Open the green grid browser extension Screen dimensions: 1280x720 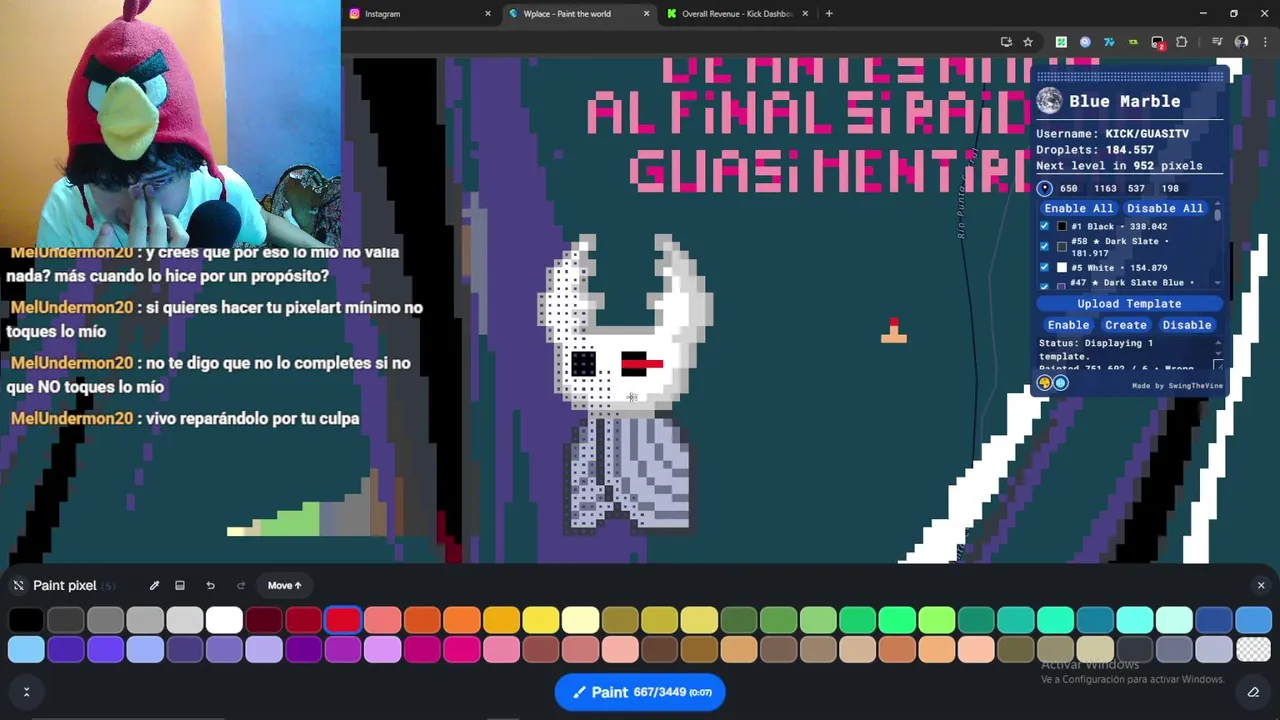(x=1061, y=42)
